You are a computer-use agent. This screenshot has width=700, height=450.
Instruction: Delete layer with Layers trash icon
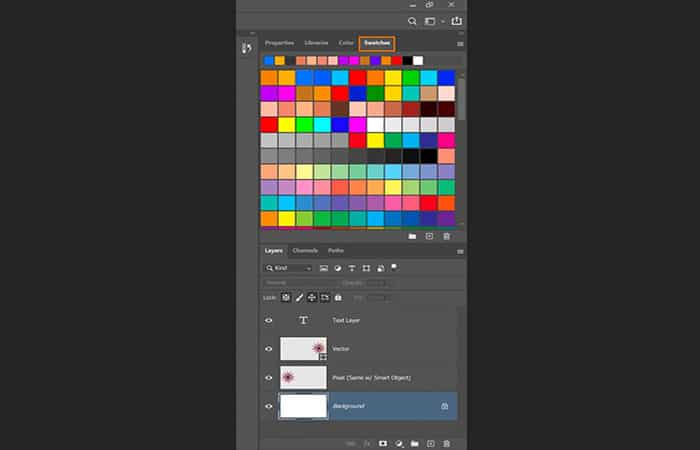(446, 444)
